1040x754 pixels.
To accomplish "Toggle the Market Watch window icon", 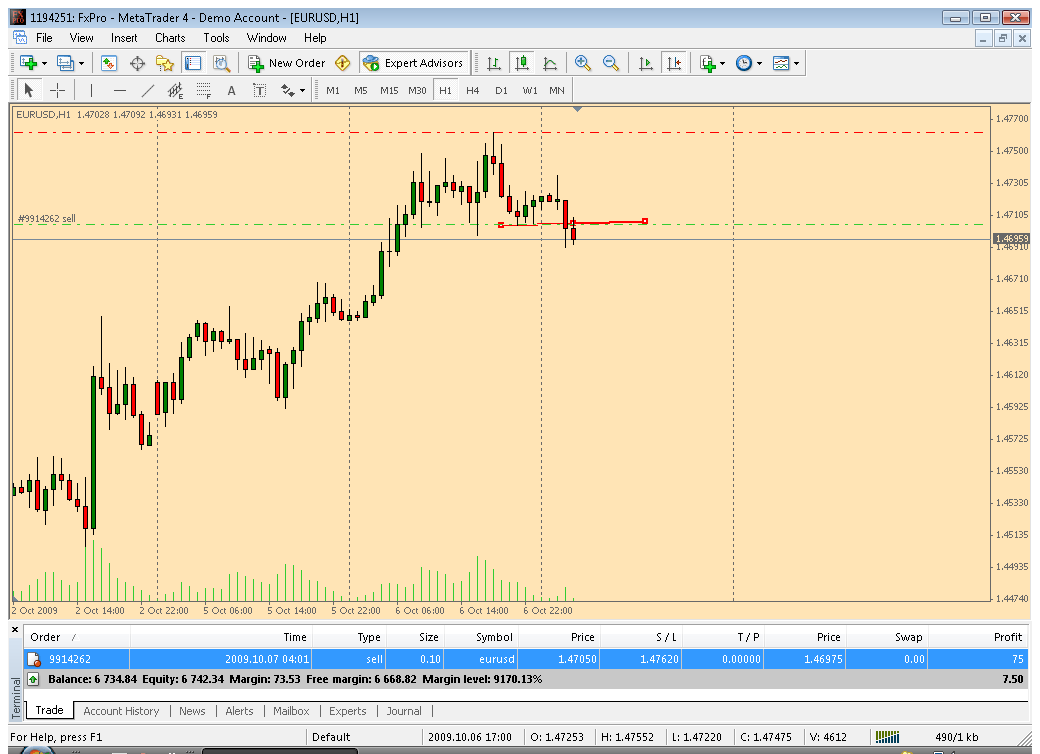I will point(109,63).
